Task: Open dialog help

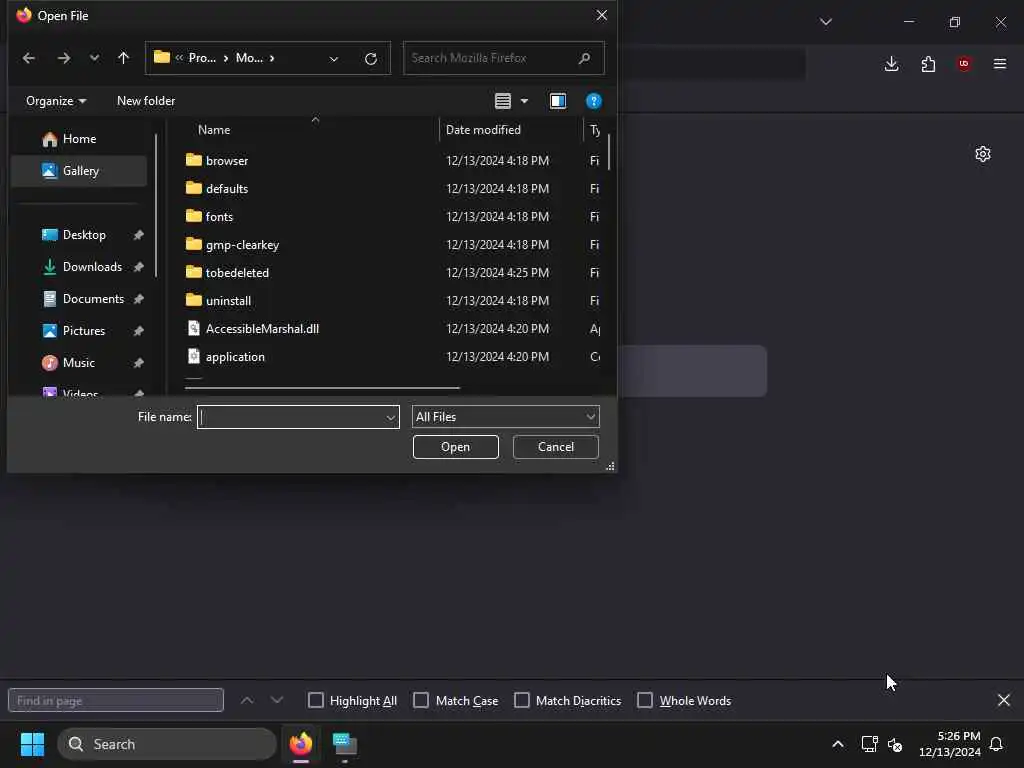Action: (x=594, y=101)
